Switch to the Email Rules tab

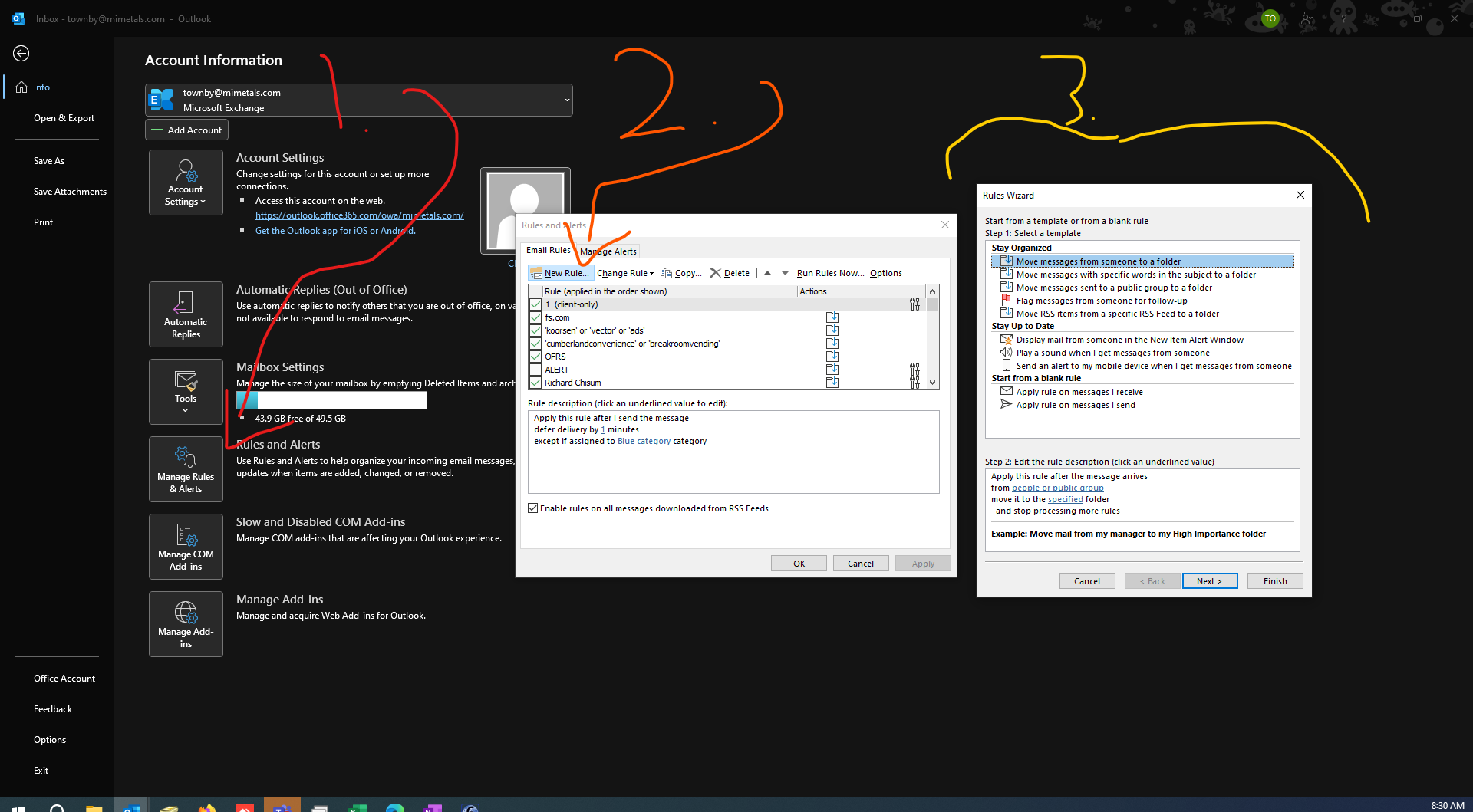click(x=548, y=250)
